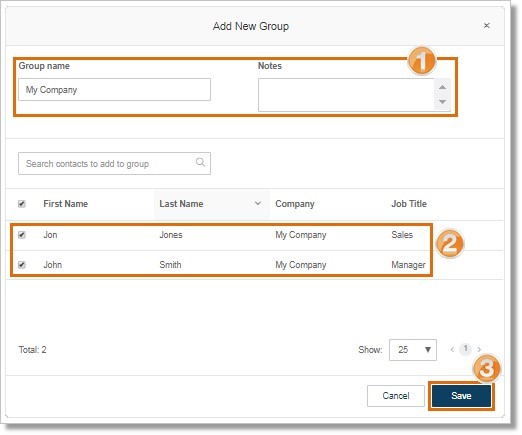
Task: Select the first name Jon cell
Action: point(50,235)
